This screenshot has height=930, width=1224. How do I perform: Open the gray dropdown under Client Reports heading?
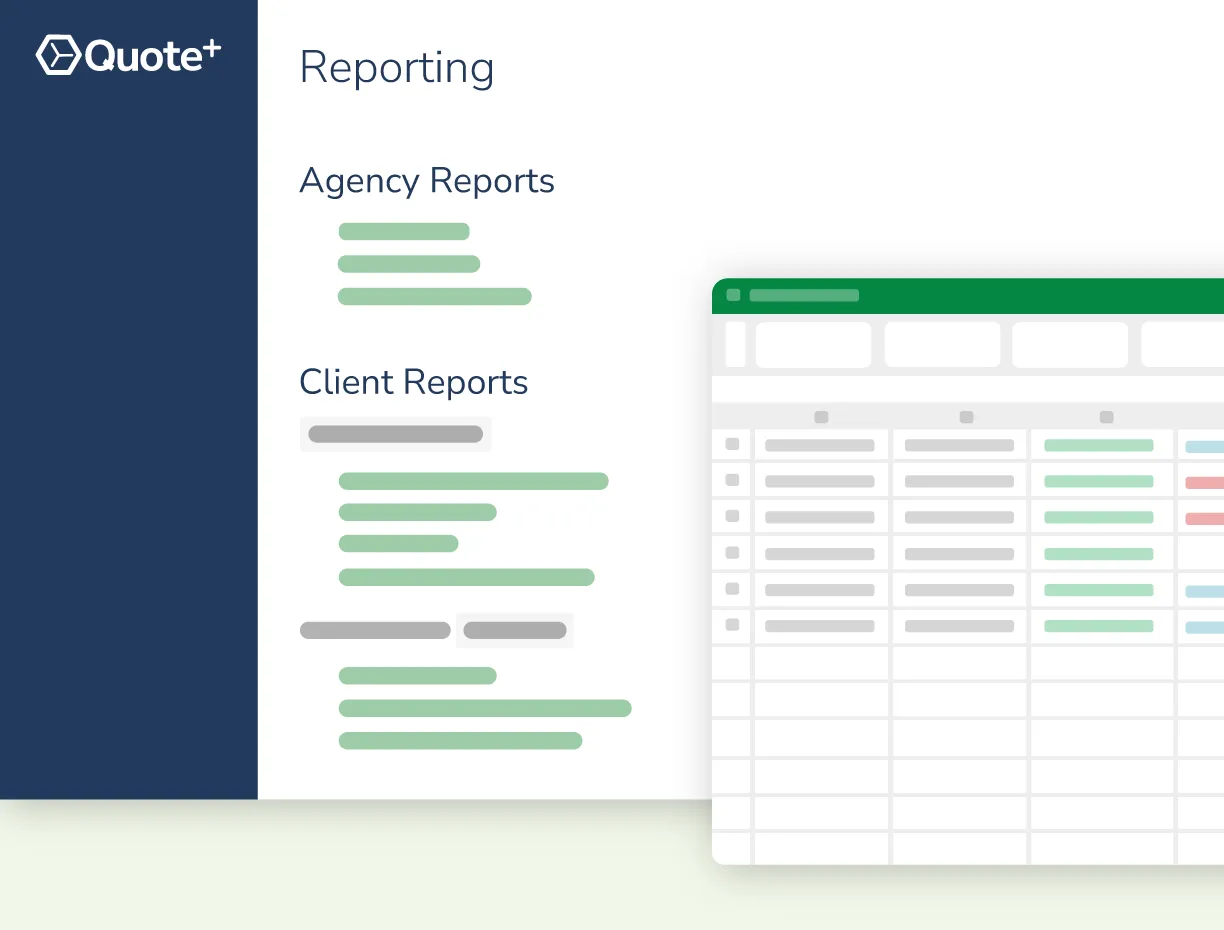point(396,434)
